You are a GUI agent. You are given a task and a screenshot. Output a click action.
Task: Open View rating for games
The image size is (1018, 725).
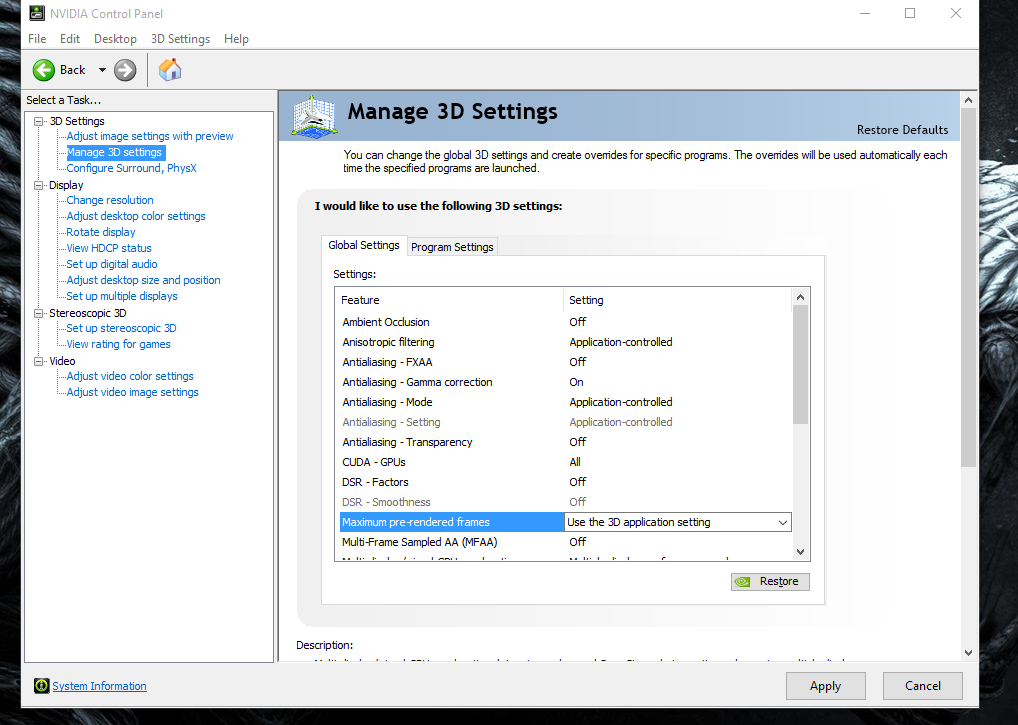click(x=118, y=344)
